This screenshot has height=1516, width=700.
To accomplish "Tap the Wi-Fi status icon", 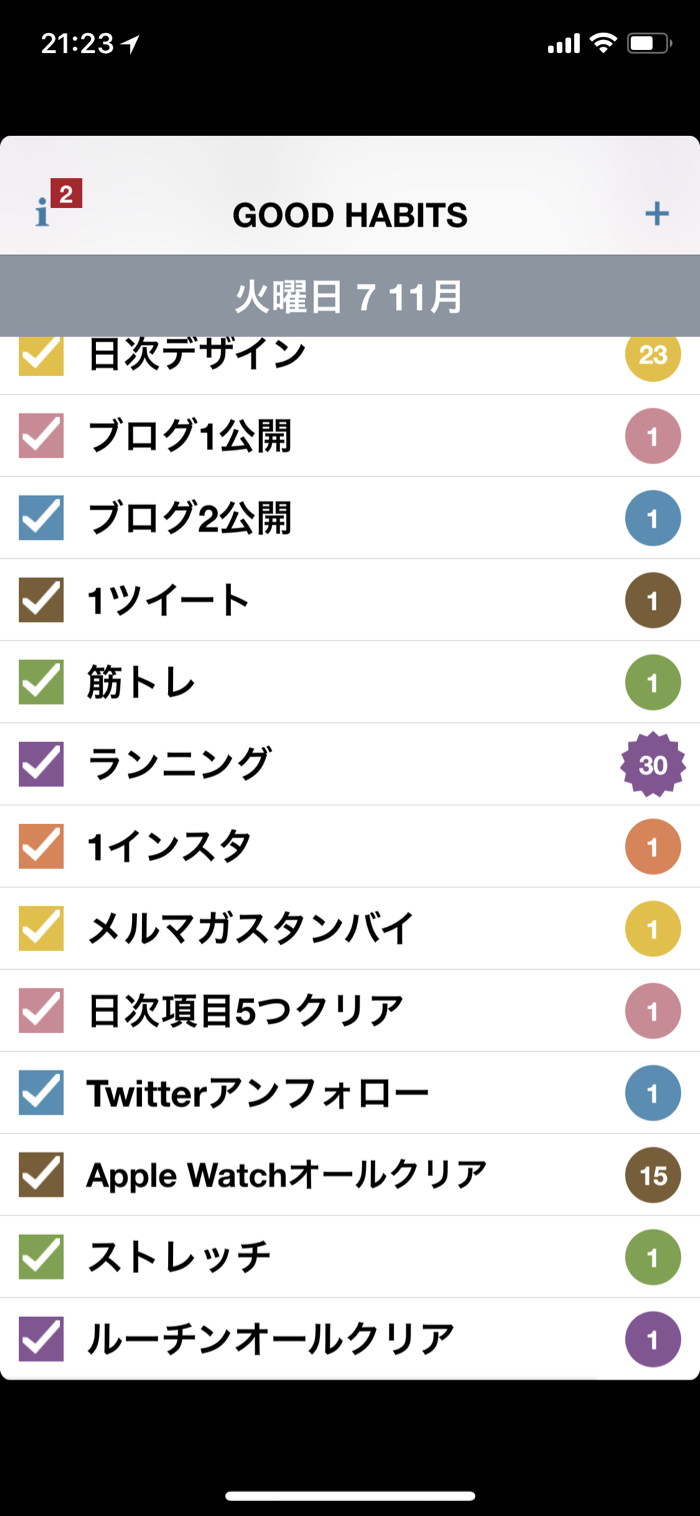I will click(602, 43).
